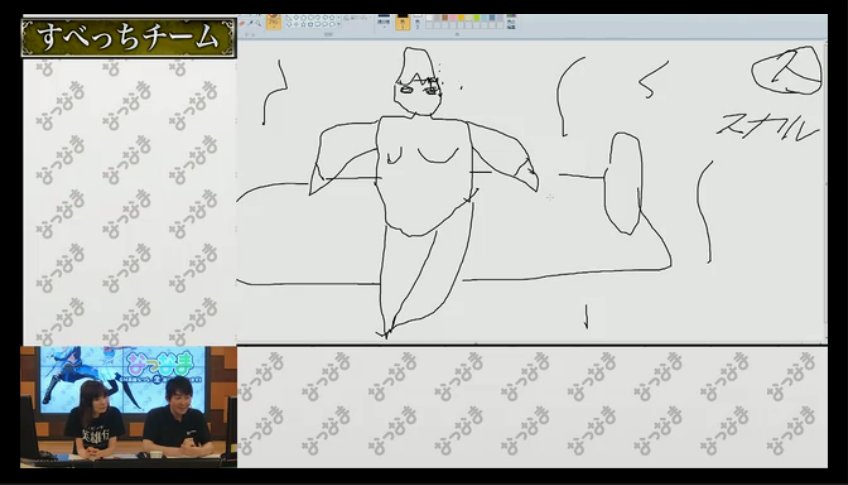Select the Color 1 button
Image resolution: width=848 pixels, height=485 pixels.
[x=403, y=23]
